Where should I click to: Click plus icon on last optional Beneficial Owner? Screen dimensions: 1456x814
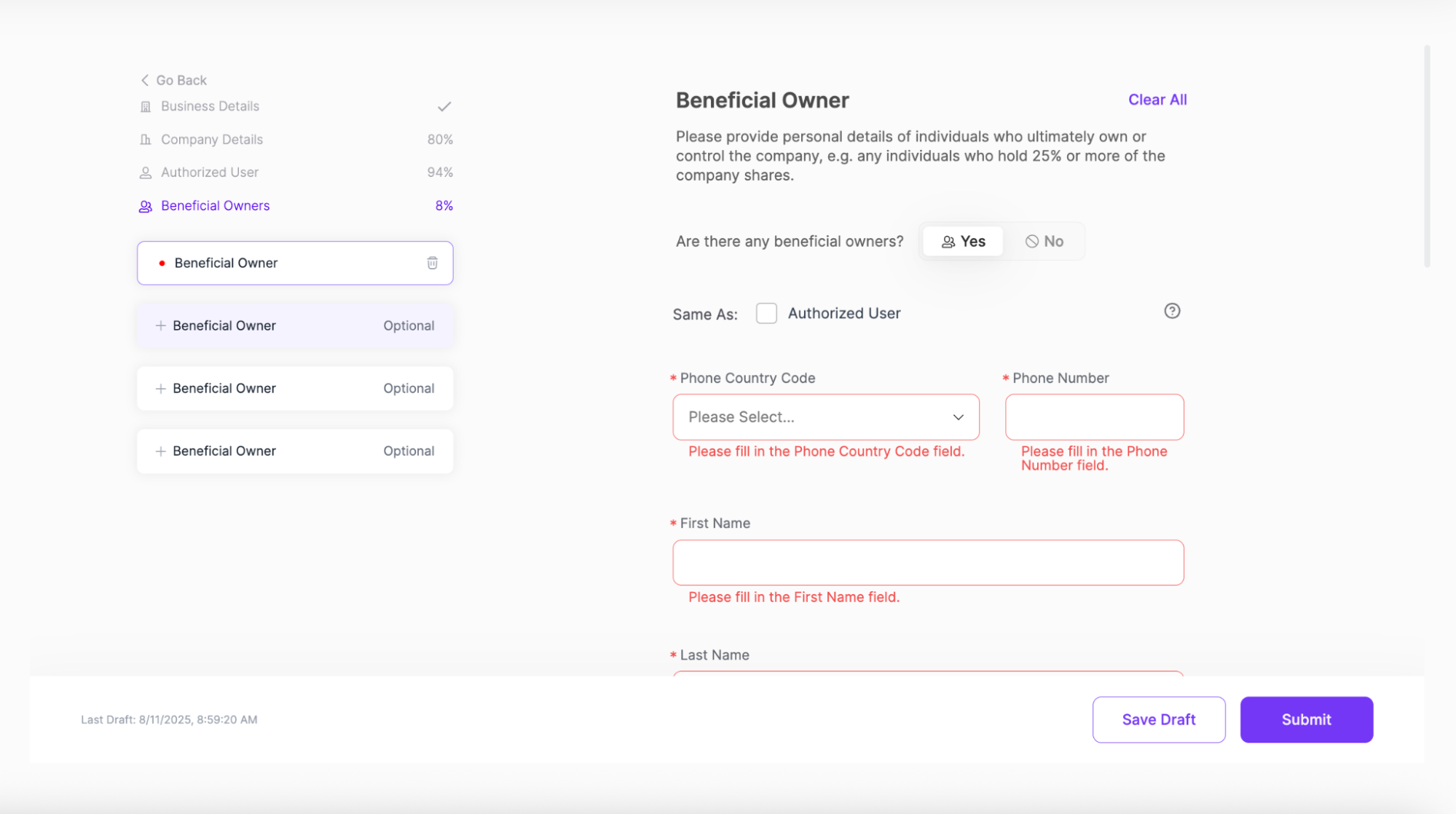pos(161,451)
